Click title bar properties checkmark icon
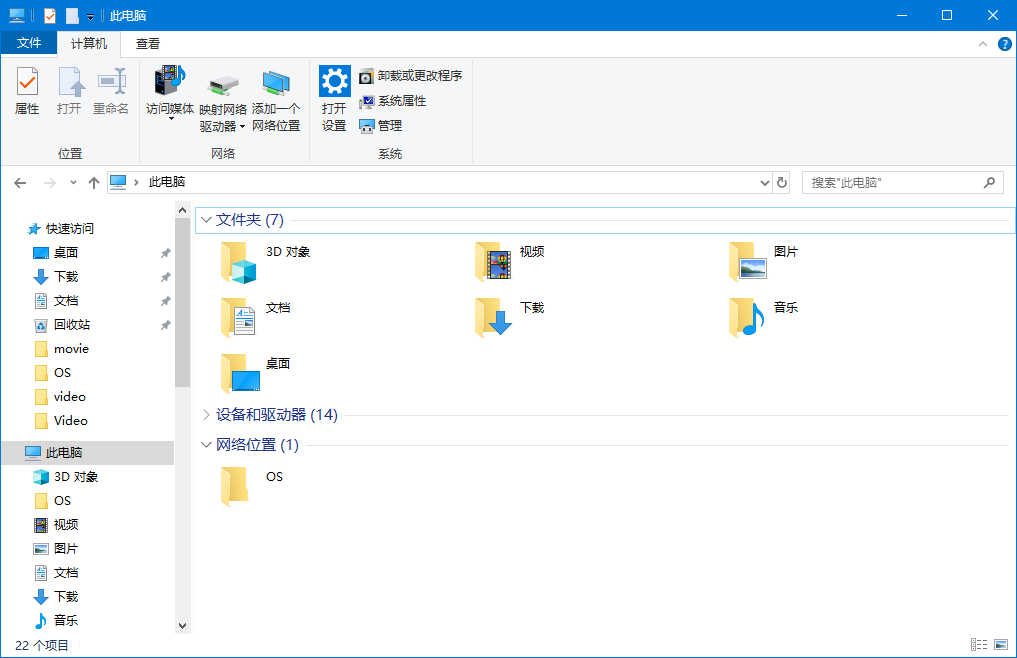Viewport: 1017px width, 658px height. (50, 16)
